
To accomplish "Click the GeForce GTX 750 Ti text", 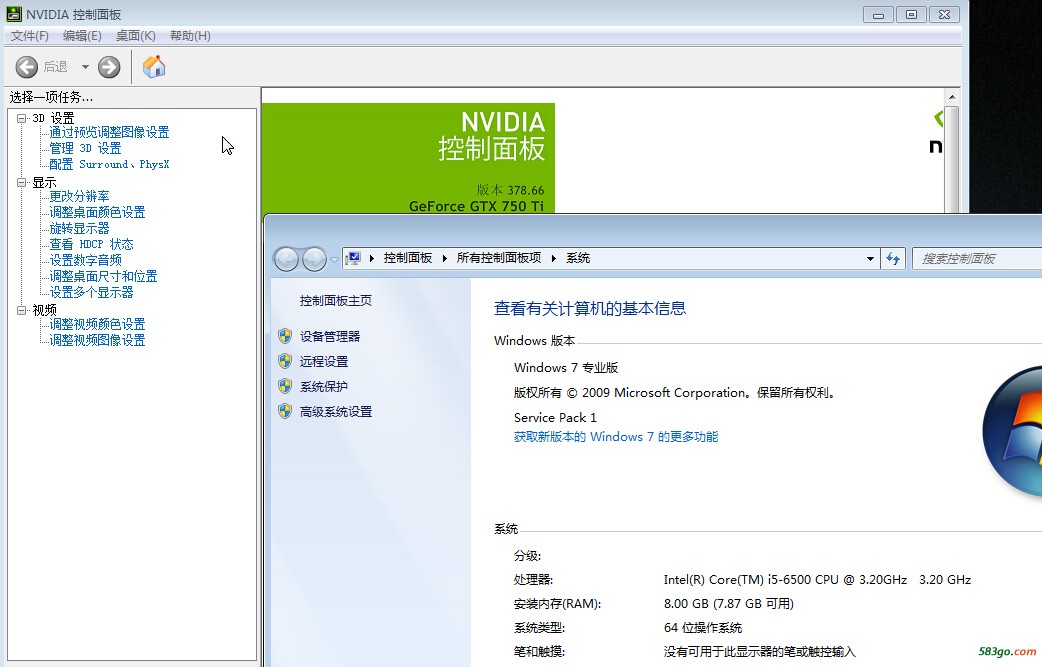I will pyautogui.click(x=476, y=206).
